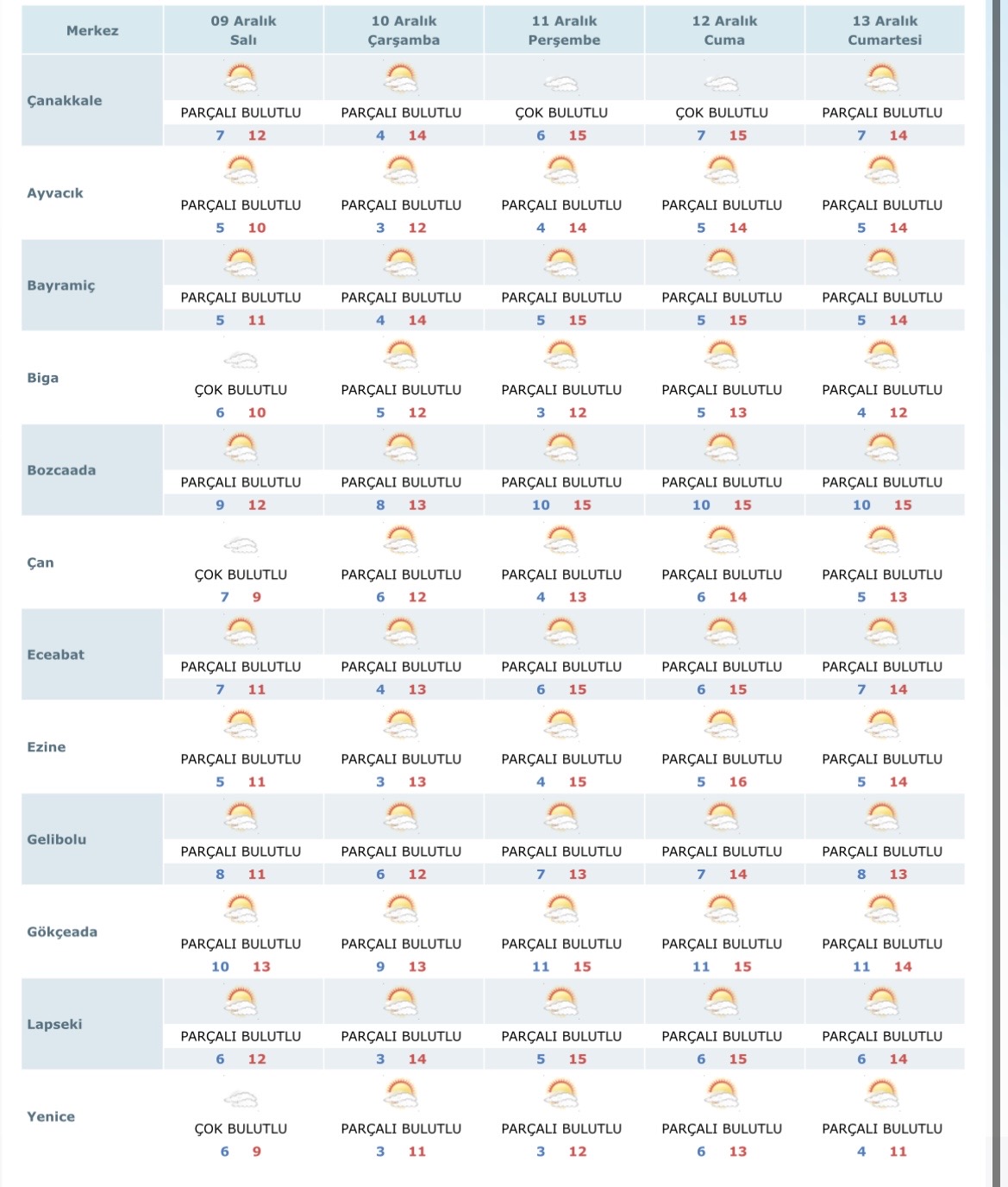Click Çan's overcast cloud icon on Salı

(241, 545)
